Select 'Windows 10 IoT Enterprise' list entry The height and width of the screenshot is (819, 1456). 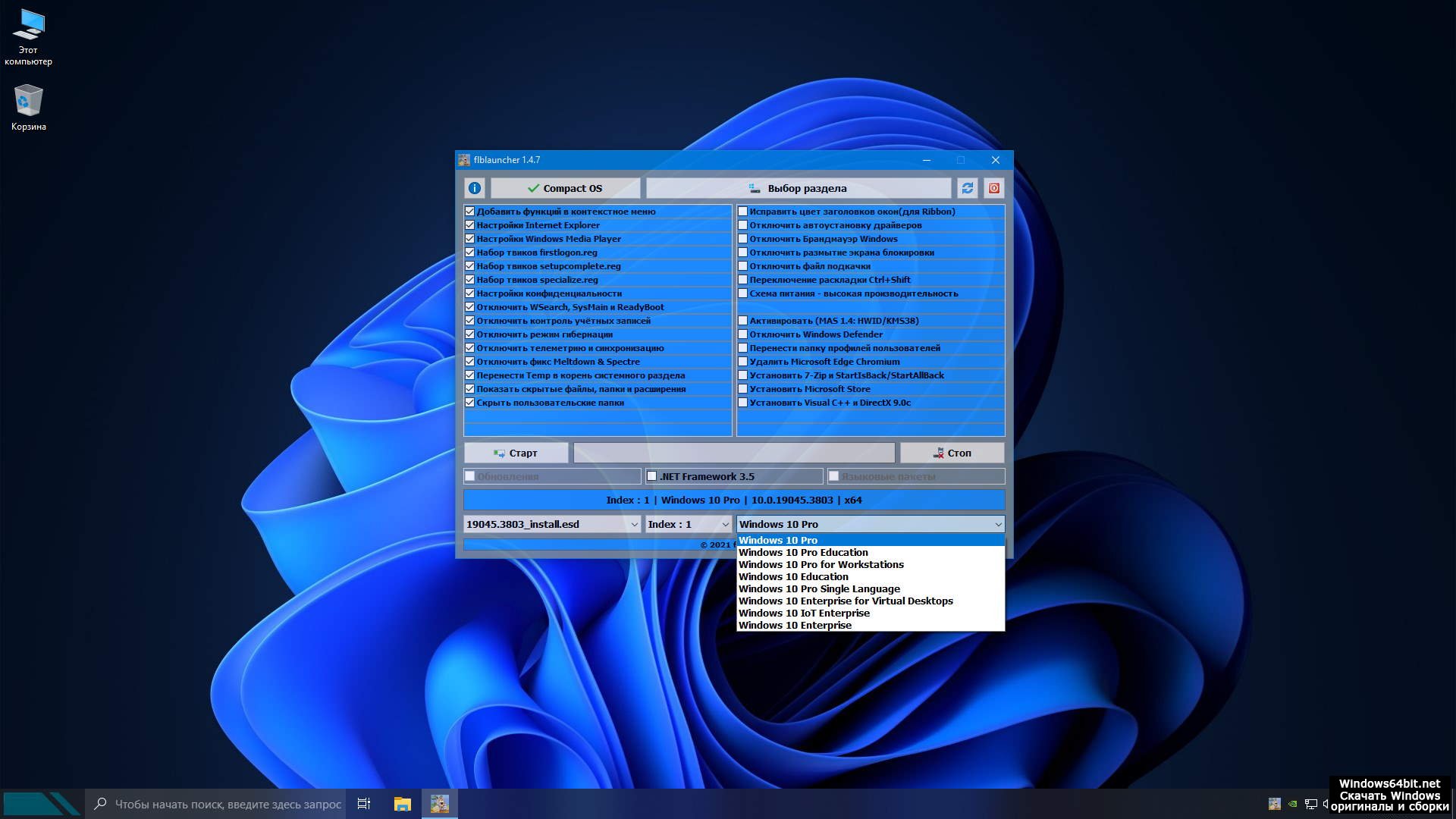coord(804,613)
